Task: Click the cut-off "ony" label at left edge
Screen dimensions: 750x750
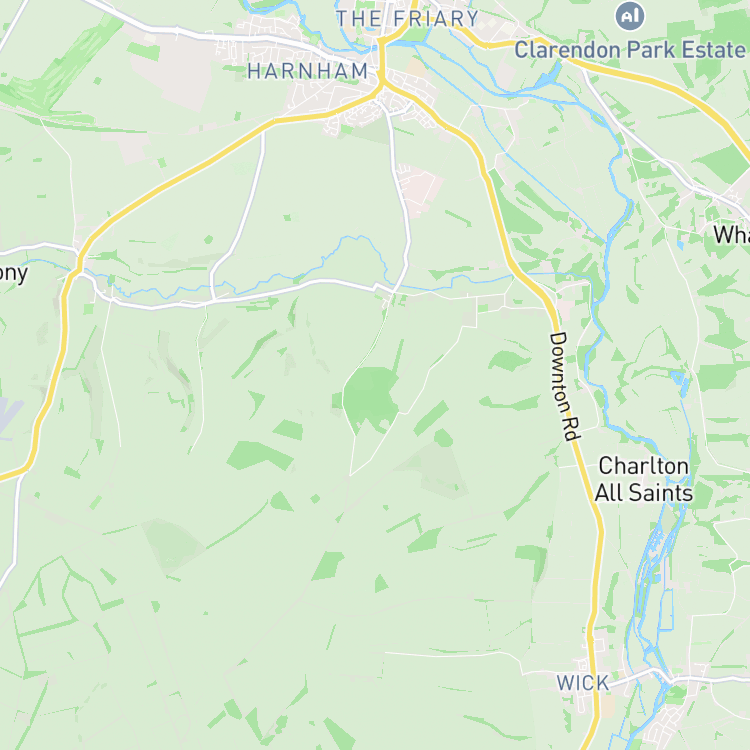Action: coord(13,274)
